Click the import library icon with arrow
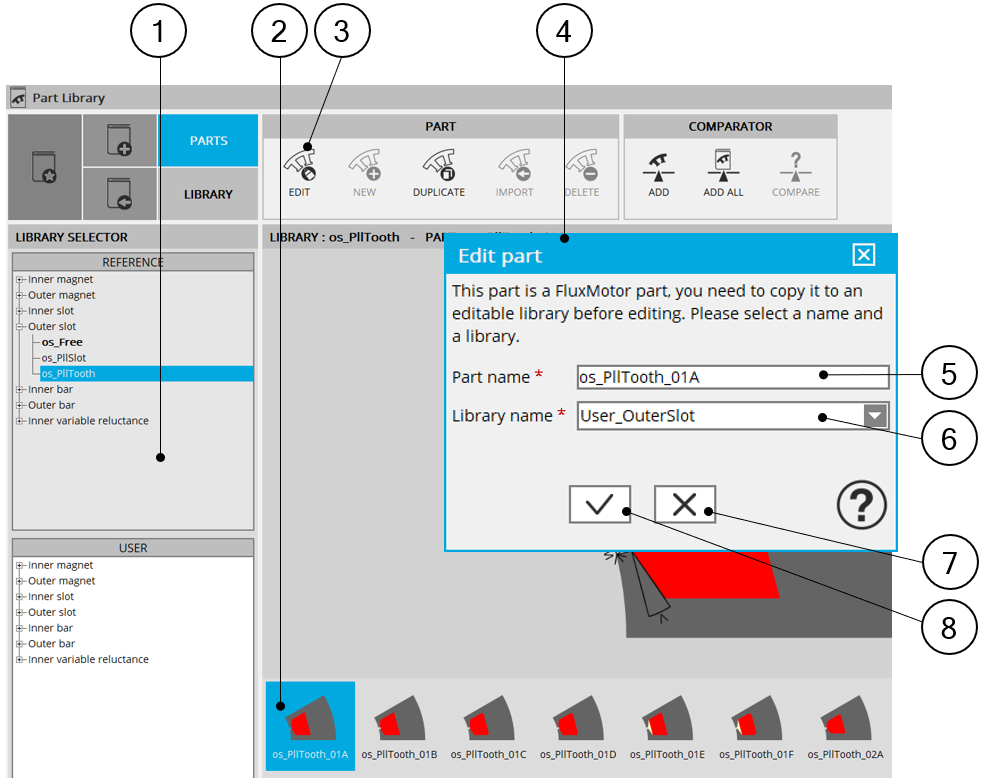 120,194
